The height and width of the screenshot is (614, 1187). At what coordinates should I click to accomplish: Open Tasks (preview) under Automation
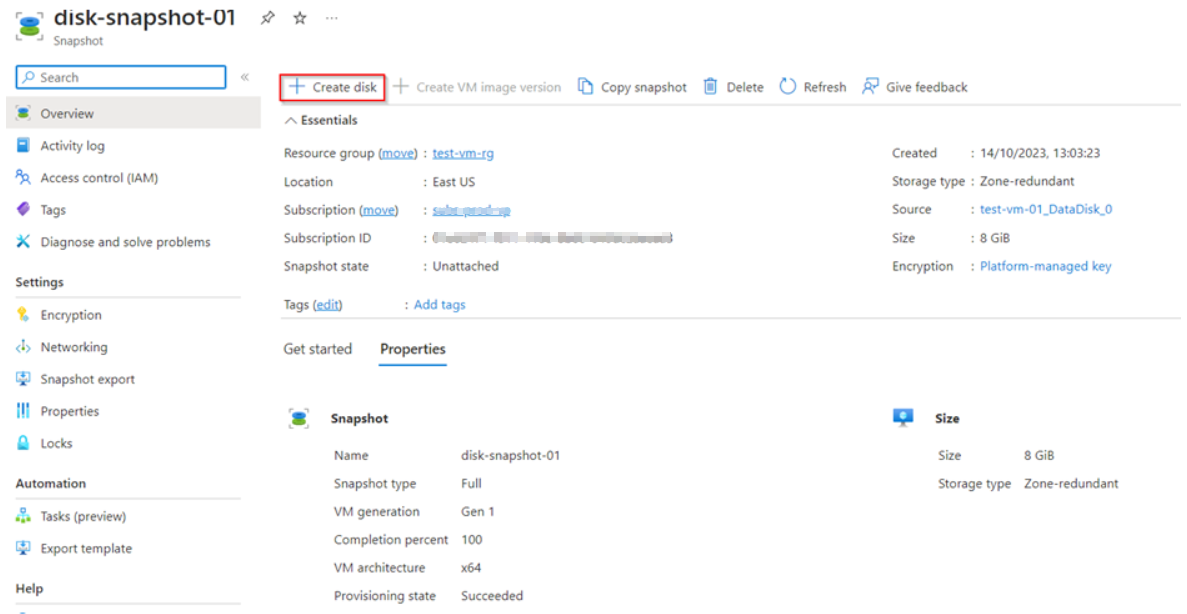83,516
